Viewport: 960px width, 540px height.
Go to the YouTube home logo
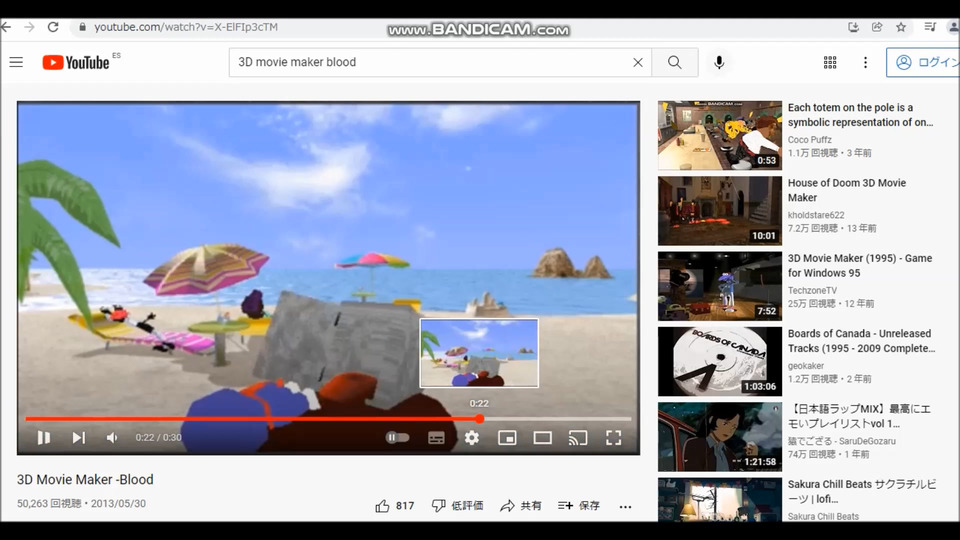tap(76, 62)
